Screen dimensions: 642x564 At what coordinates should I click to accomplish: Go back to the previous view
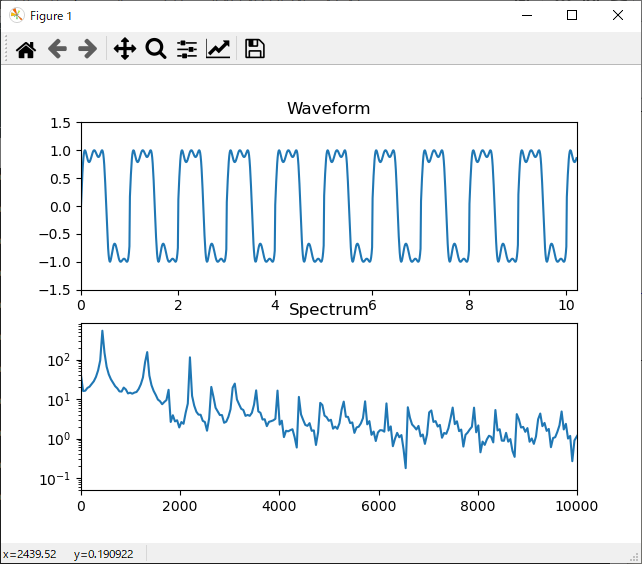tap(57, 49)
